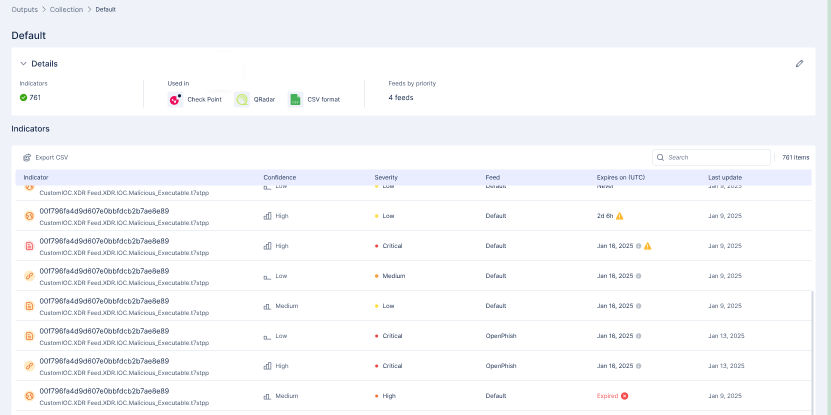Screen dimensions: 831x415
Task: Click the globe icon in the Expired row
Action: coord(30,396)
